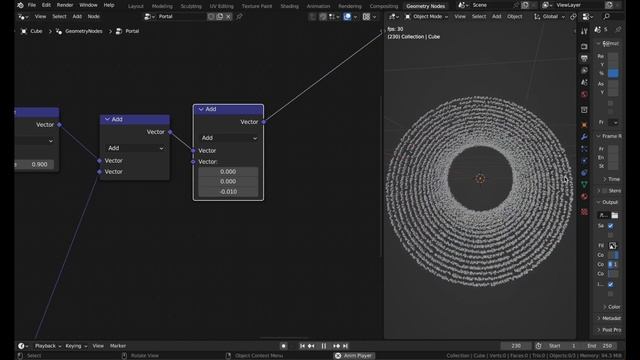This screenshot has width=640, height=360.
Task: Open the node editor type selector icon
Action: click(23, 17)
